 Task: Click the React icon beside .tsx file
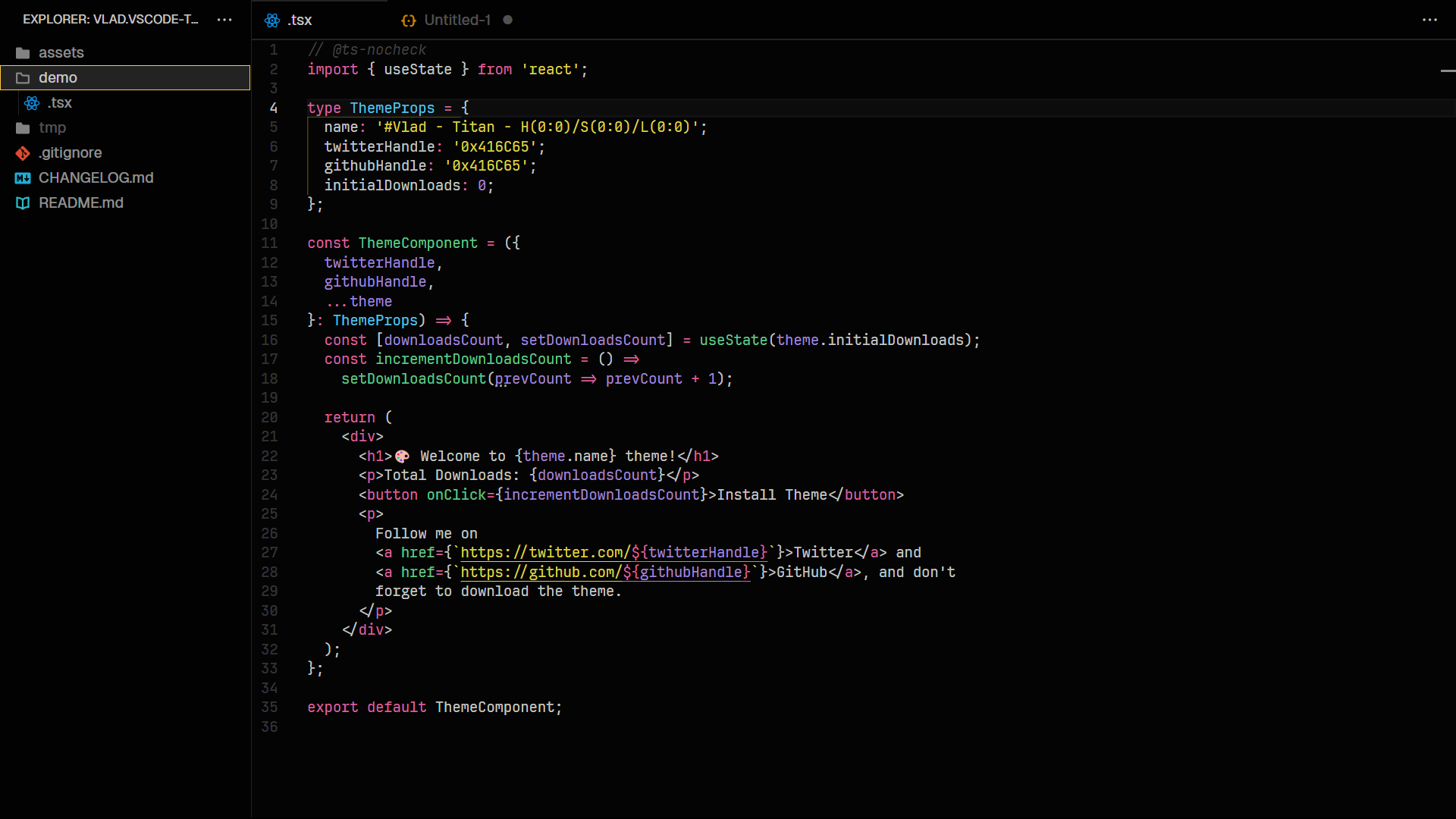(x=32, y=103)
